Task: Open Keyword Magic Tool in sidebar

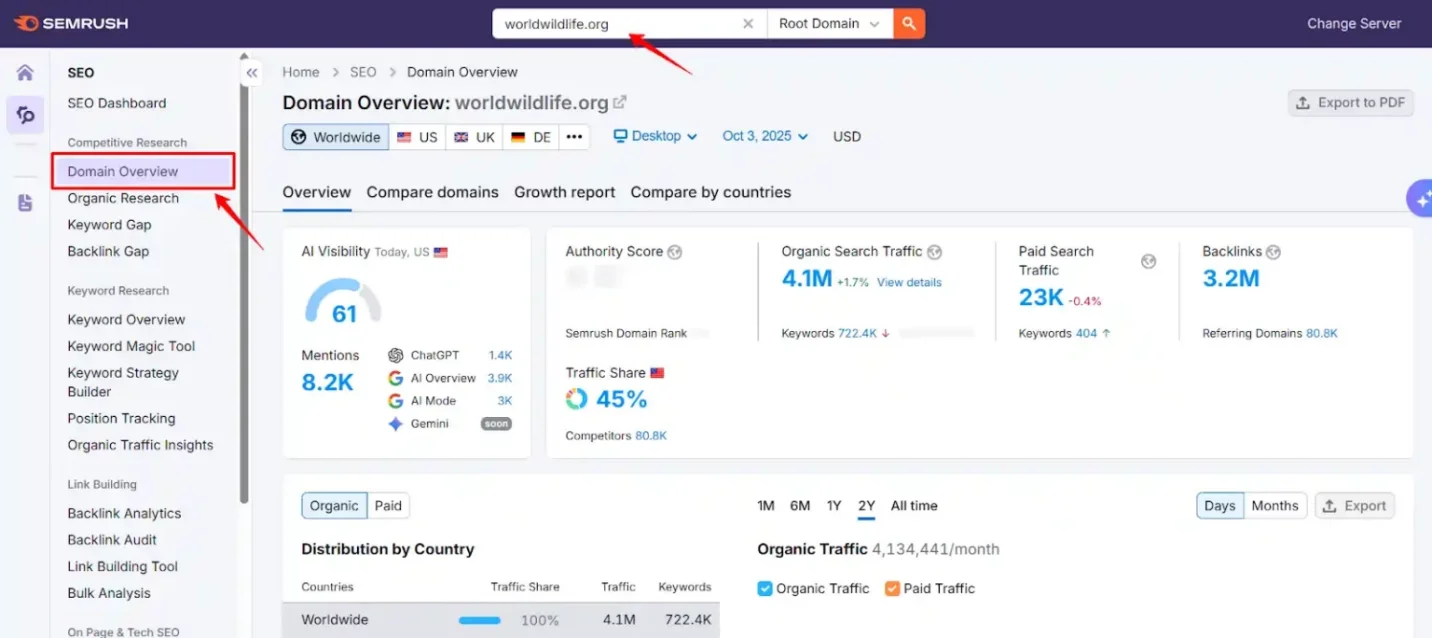Action: [x=131, y=346]
